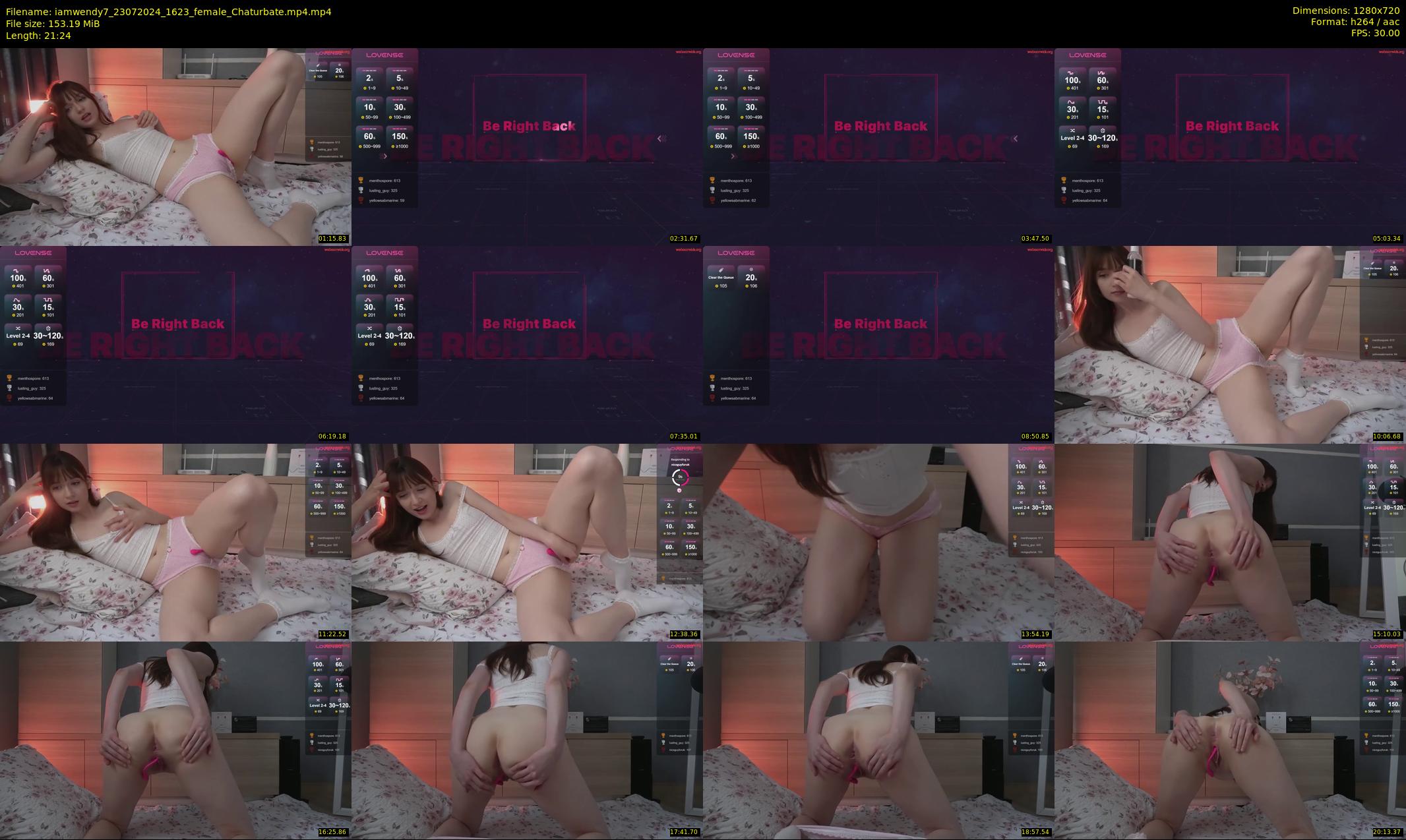Viewport: 1406px width, 840px height.
Task: Click the LOVENSE logo in the 06:19.18 frame
Action: 33,253
